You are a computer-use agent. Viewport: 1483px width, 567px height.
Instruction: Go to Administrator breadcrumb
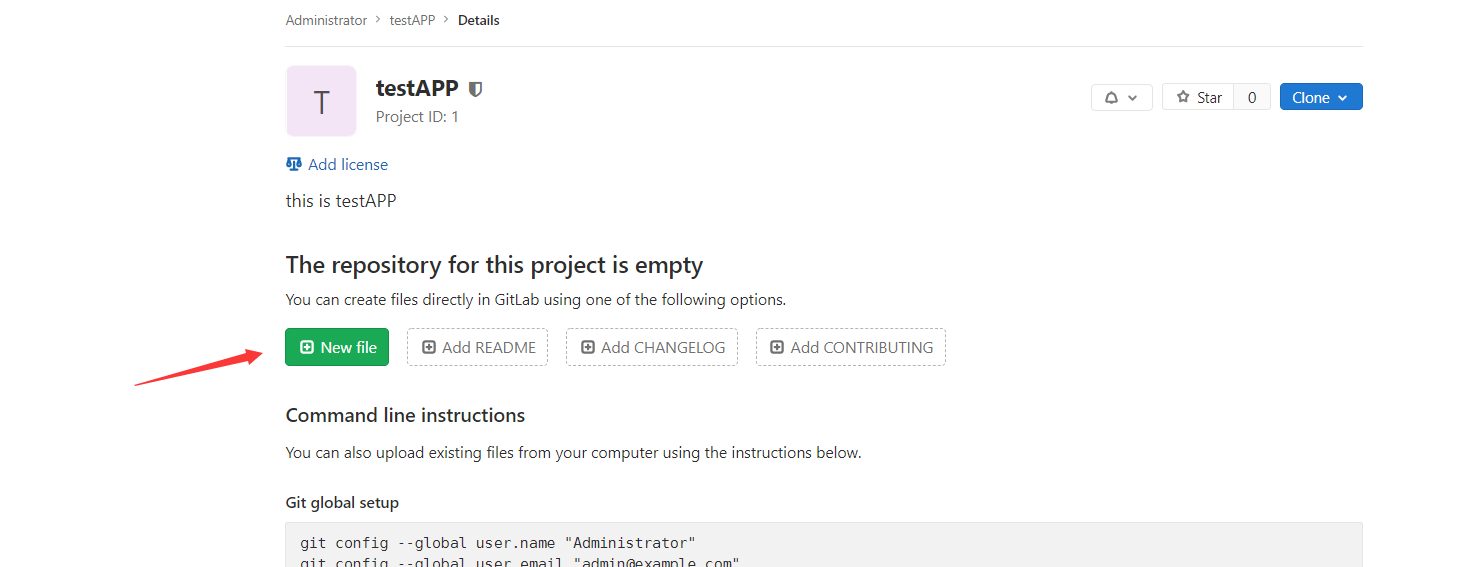coord(326,20)
